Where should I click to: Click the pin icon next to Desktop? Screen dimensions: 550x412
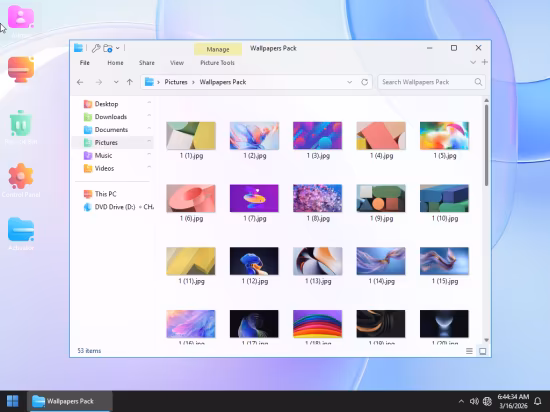point(149,103)
